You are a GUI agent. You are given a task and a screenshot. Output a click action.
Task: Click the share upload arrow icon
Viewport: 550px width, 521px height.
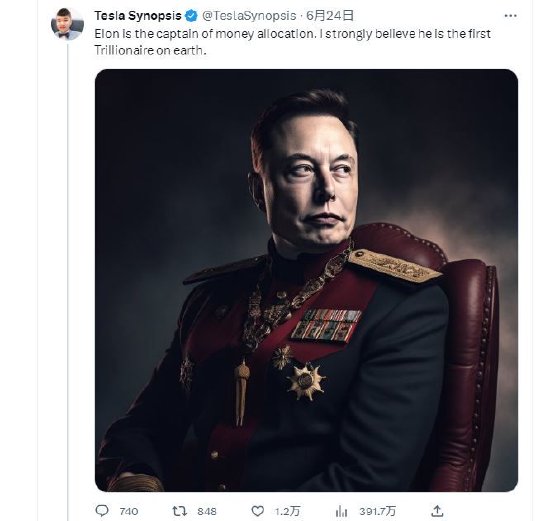pyautogui.click(x=437, y=511)
